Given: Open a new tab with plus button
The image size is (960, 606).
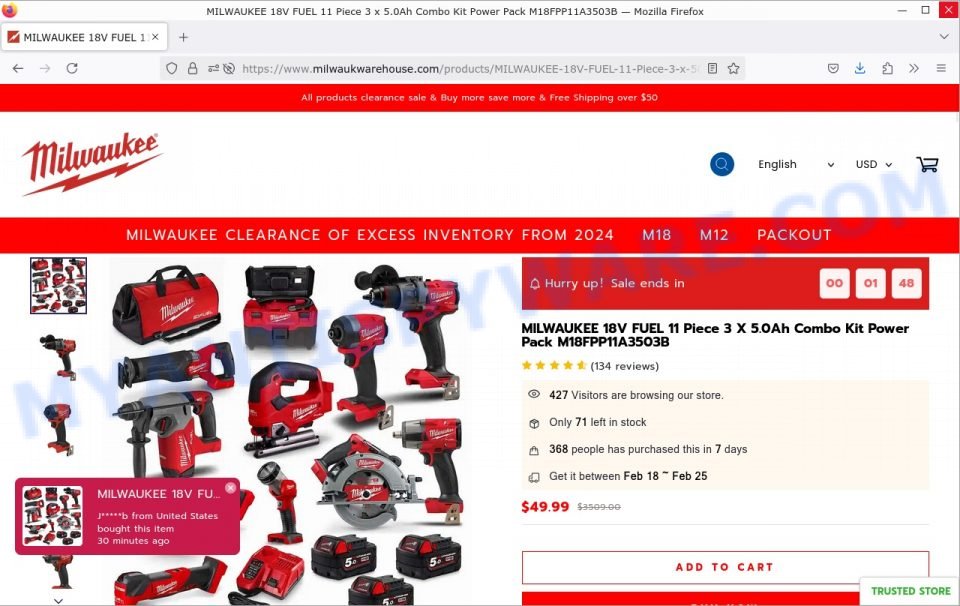Looking at the screenshot, I should click(183, 37).
